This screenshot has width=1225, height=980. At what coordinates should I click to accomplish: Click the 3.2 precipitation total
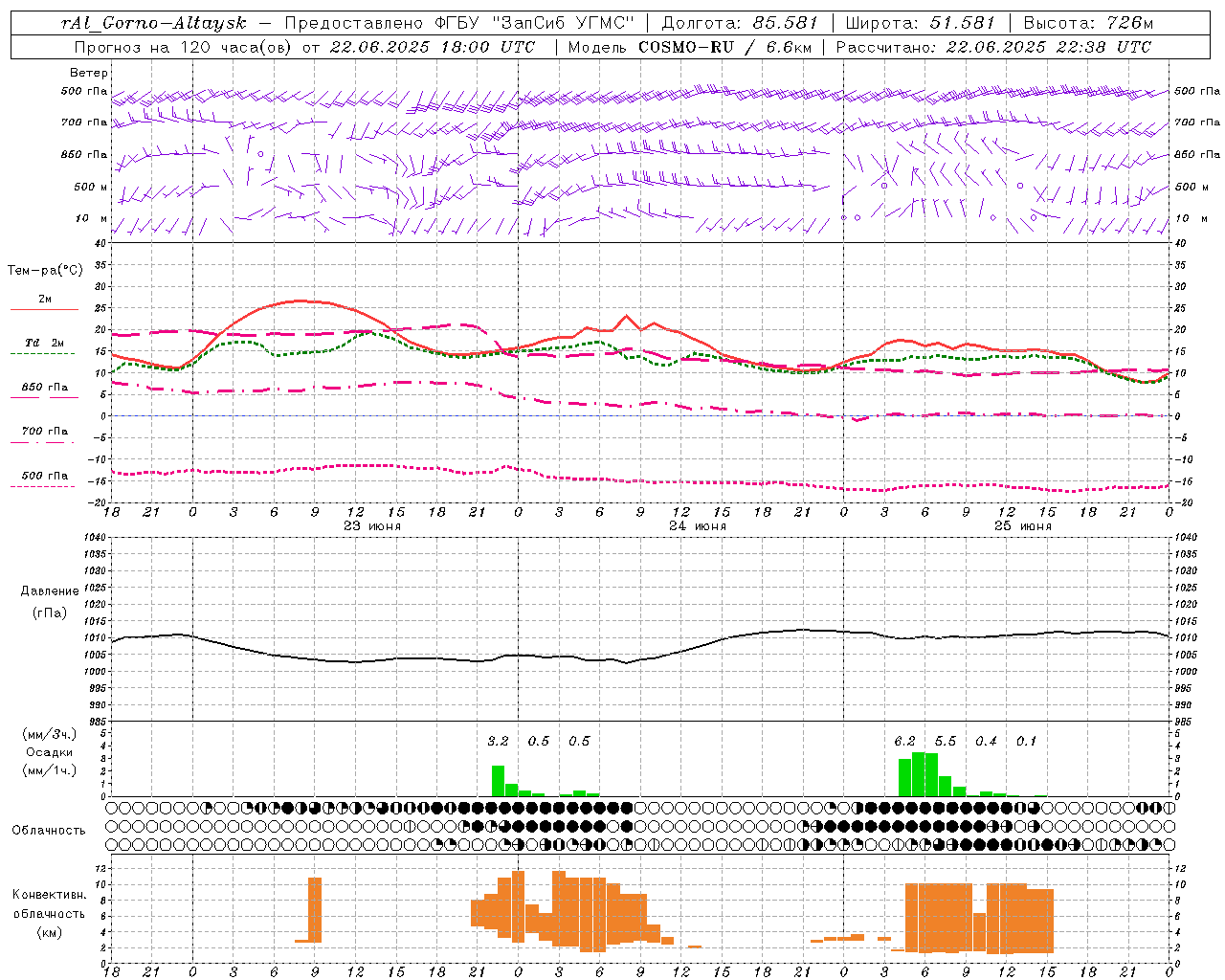498,742
